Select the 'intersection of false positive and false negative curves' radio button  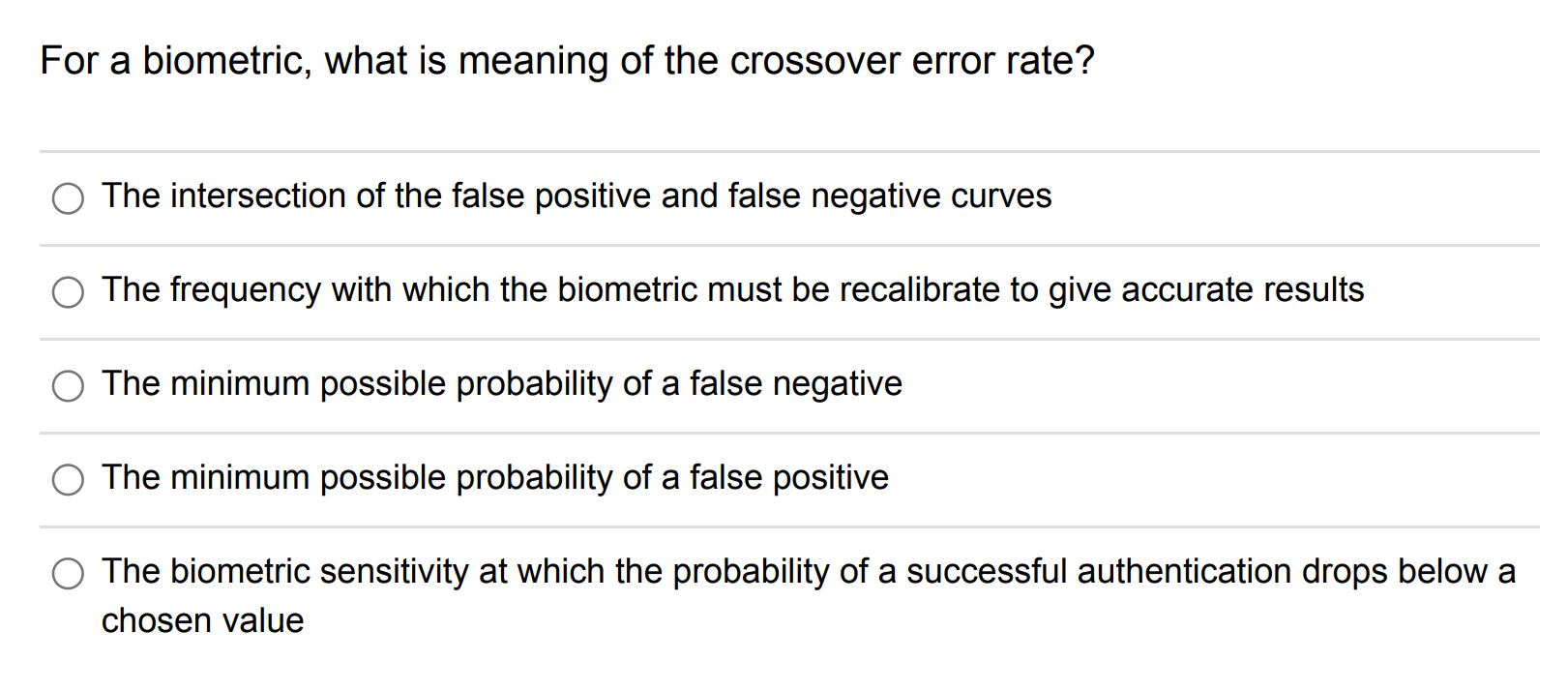pos(68,198)
